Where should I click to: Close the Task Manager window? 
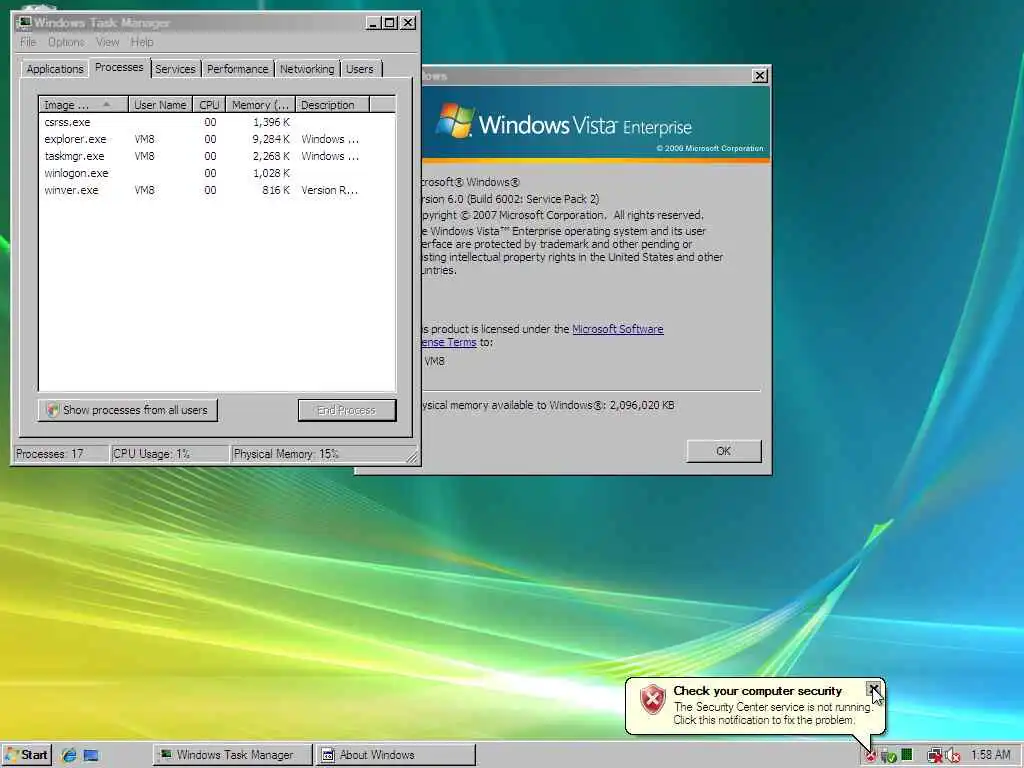(408, 23)
